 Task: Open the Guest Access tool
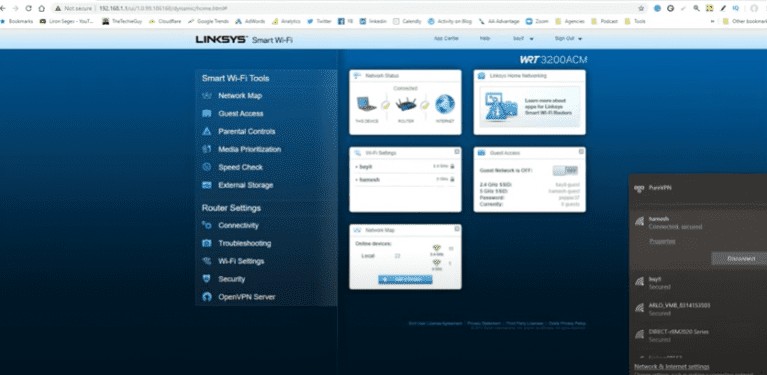240,113
